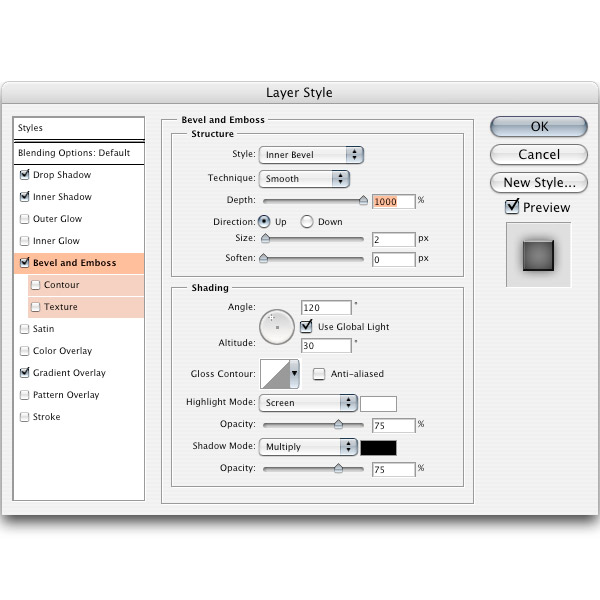The height and width of the screenshot is (600, 600).
Task: Select the Drop Shadow label in the styles list
Action: 62,175
